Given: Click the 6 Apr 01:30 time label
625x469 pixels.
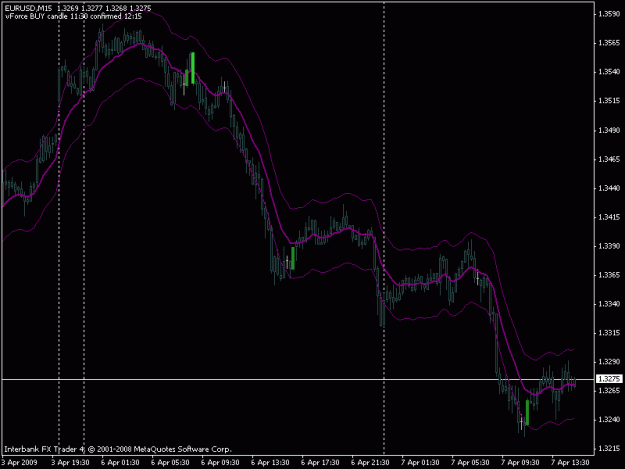Looking at the screenshot, I should (x=120, y=463).
